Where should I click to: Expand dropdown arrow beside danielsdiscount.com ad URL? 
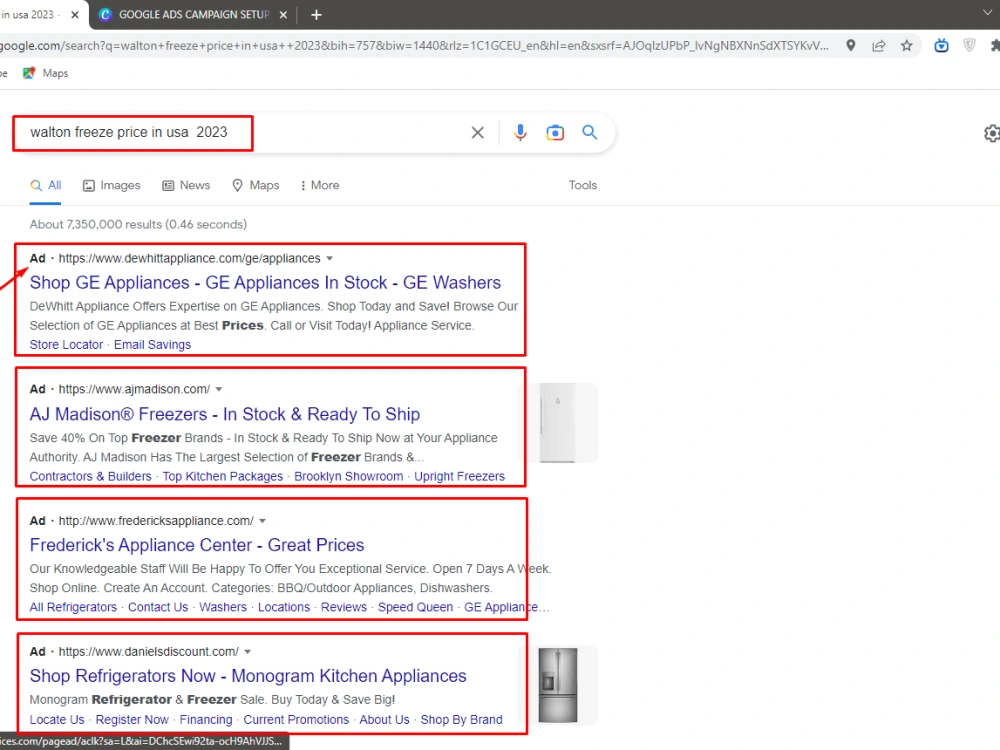(x=247, y=652)
